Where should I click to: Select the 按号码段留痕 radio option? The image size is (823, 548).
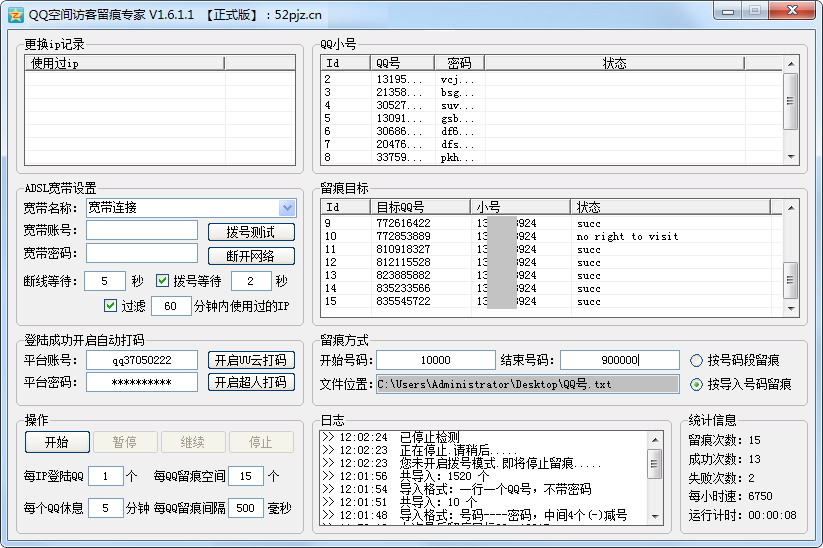pos(697,360)
